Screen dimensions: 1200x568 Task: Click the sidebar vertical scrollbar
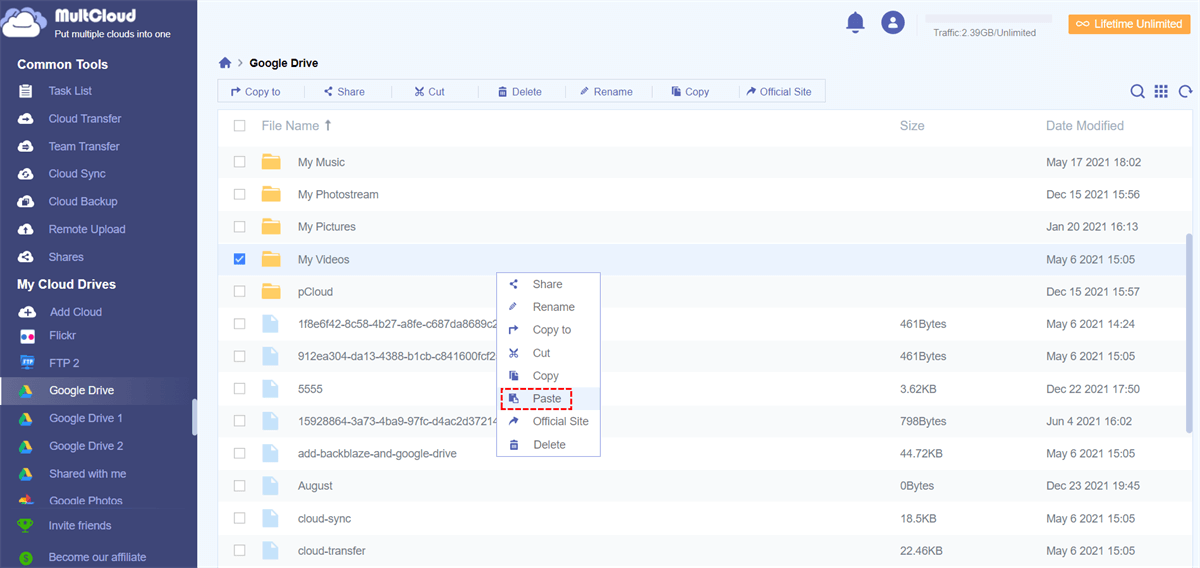[194, 418]
